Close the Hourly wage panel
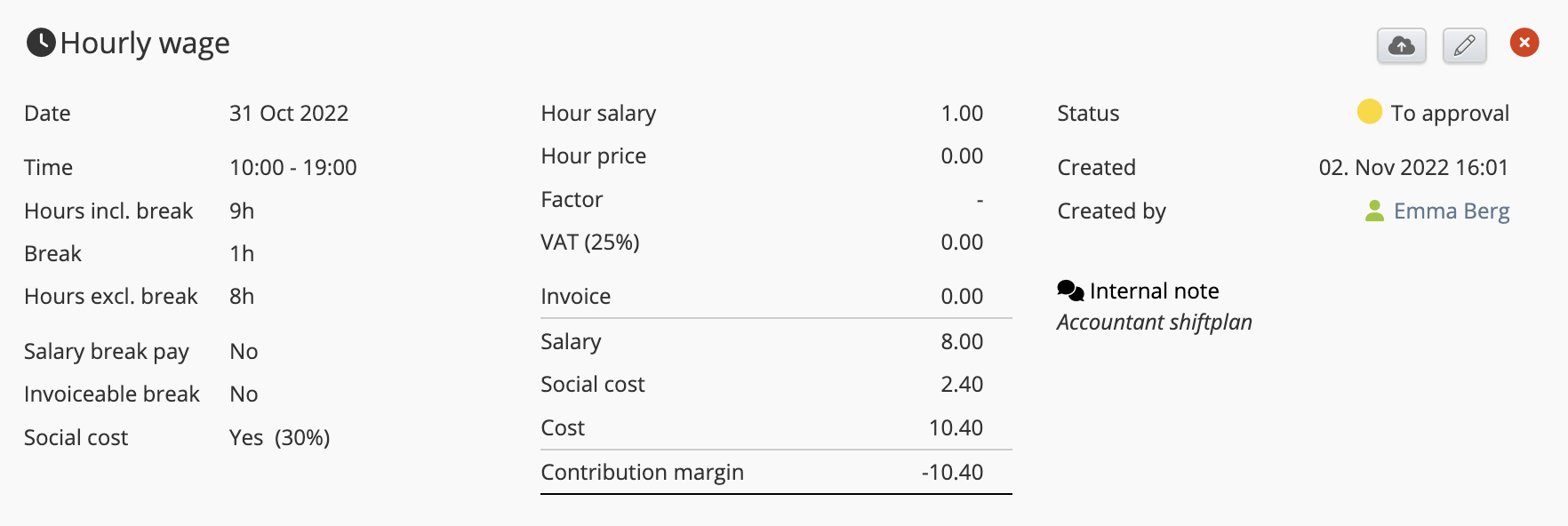The width and height of the screenshot is (1568, 526). (1524, 43)
